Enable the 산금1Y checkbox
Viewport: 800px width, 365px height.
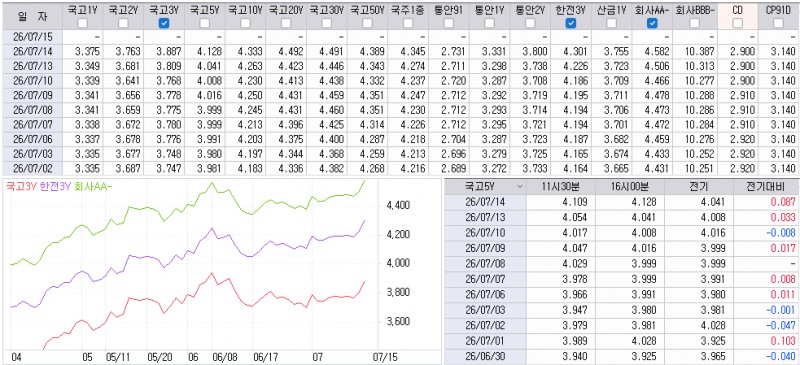tap(611, 23)
